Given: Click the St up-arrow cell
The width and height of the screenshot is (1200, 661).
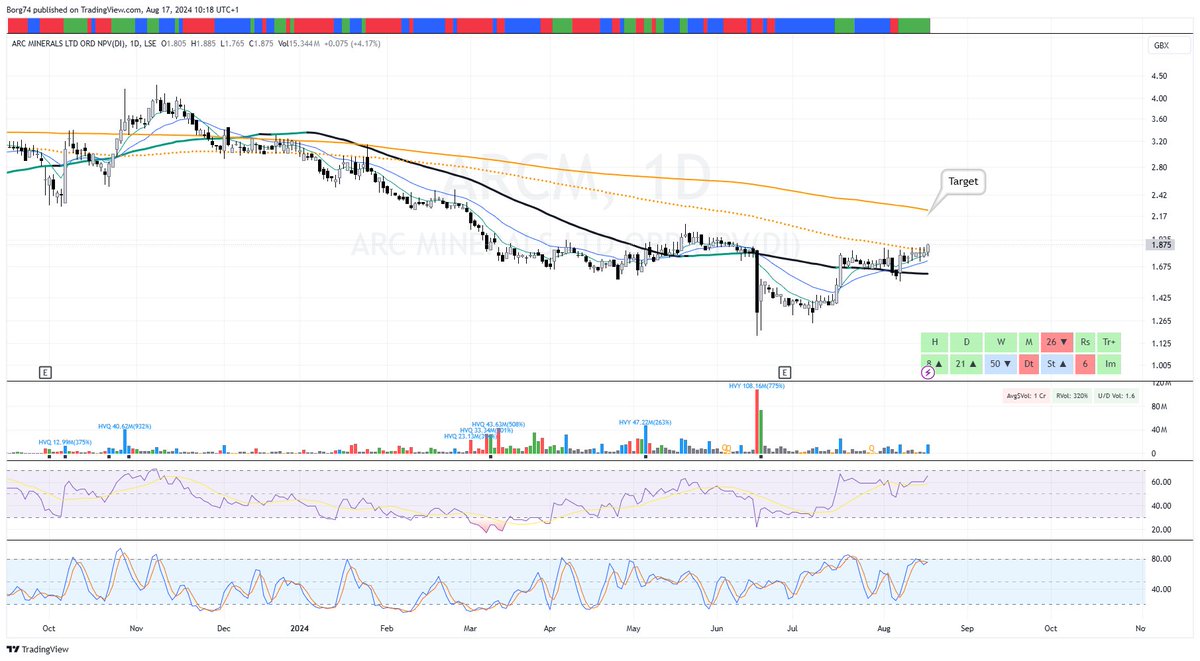Looking at the screenshot, I should [1056, 362].
